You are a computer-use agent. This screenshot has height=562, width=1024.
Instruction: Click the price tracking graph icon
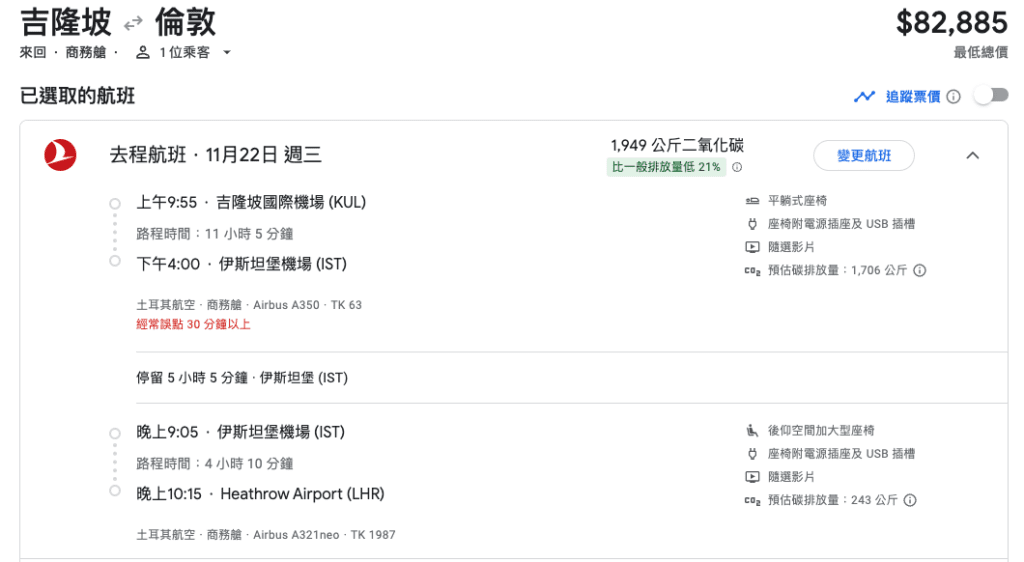[x=865, y=97]
